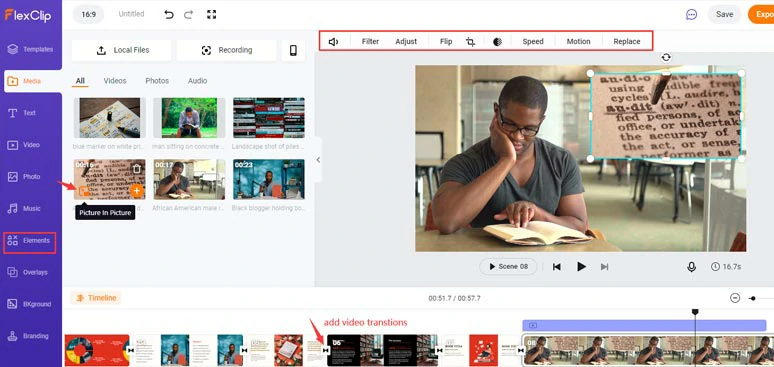Open the Elements sidebar panel
Image resolution: width=774 pixels, height=367 pixels.
coord(30,241)
